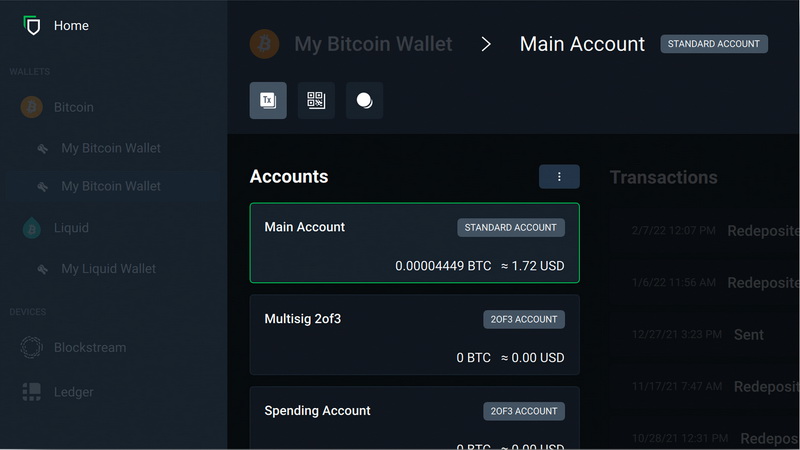Screen dimensions: 800x450
Task: Select the Blockstream device icon
Action: pos(32,348)
